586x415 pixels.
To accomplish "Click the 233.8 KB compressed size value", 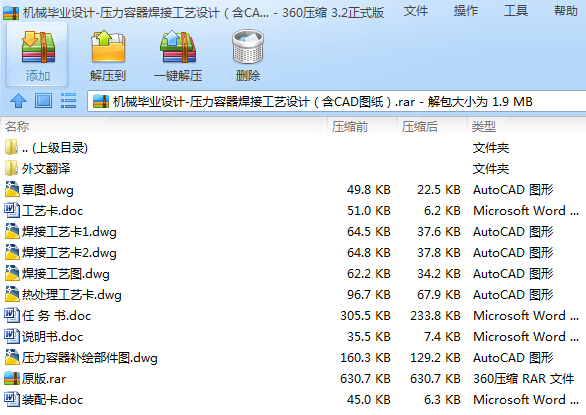I will coord(435,315).
